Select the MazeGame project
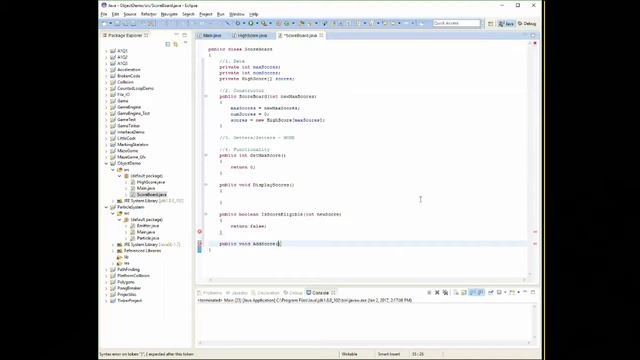Screen dimensions: 640x360 (x=127, y=151)
